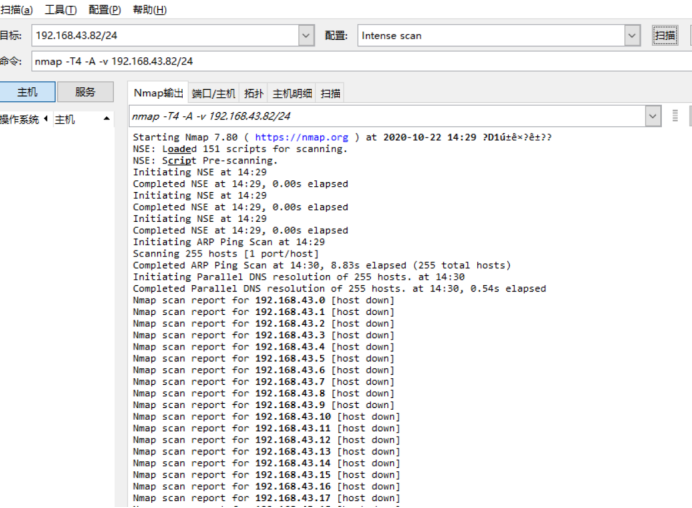Click scan report line for 192.168.43.17

pyautogui.click(x=267, y=498)
